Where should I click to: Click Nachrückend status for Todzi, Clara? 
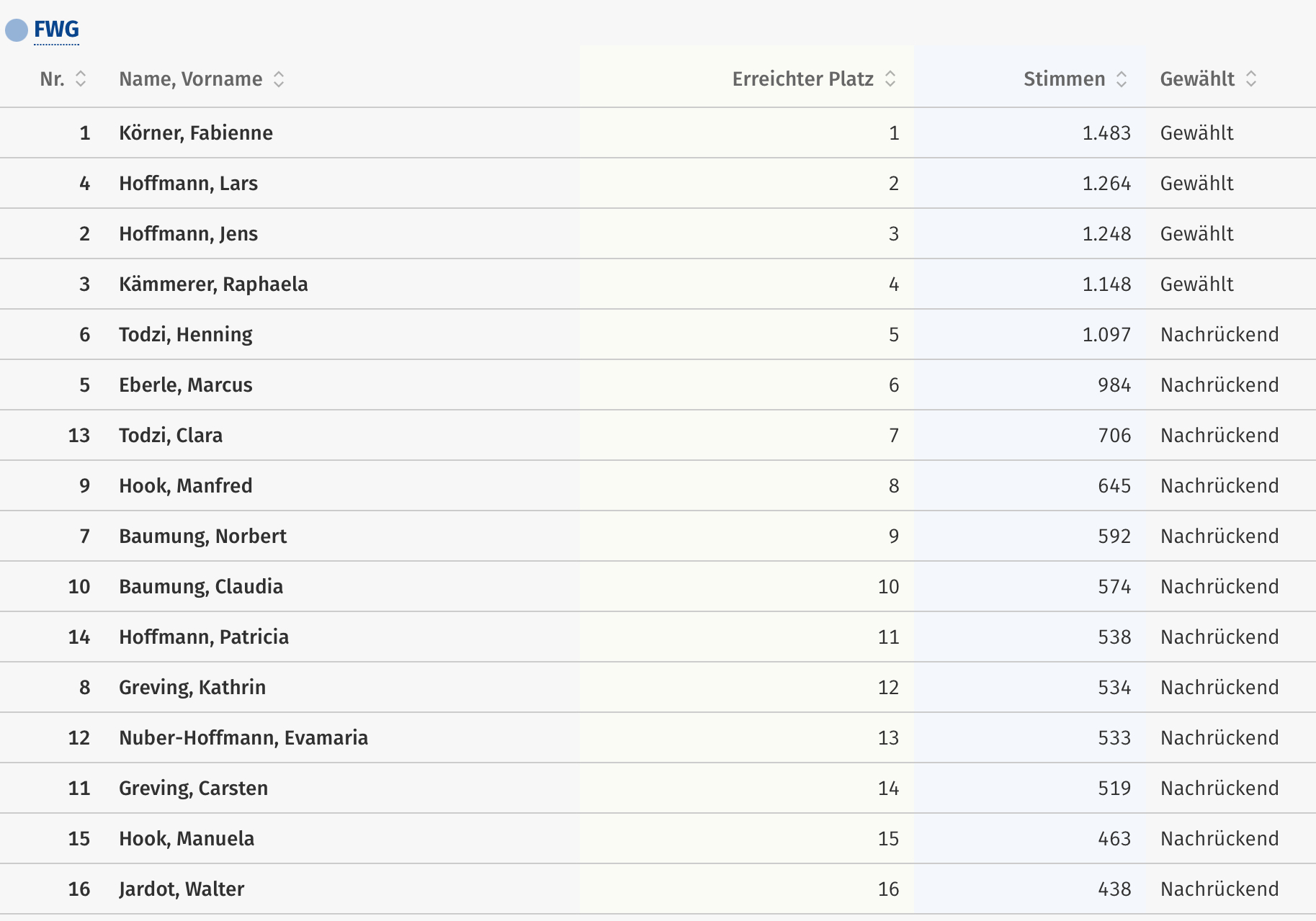[x=1219, y=436]
